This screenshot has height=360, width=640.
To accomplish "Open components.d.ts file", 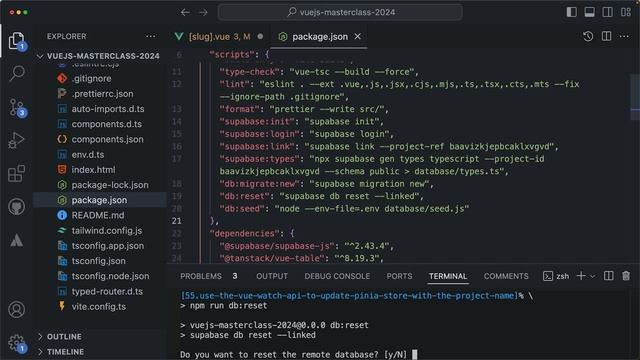I will pyautogui.click(x=100, y=124).
